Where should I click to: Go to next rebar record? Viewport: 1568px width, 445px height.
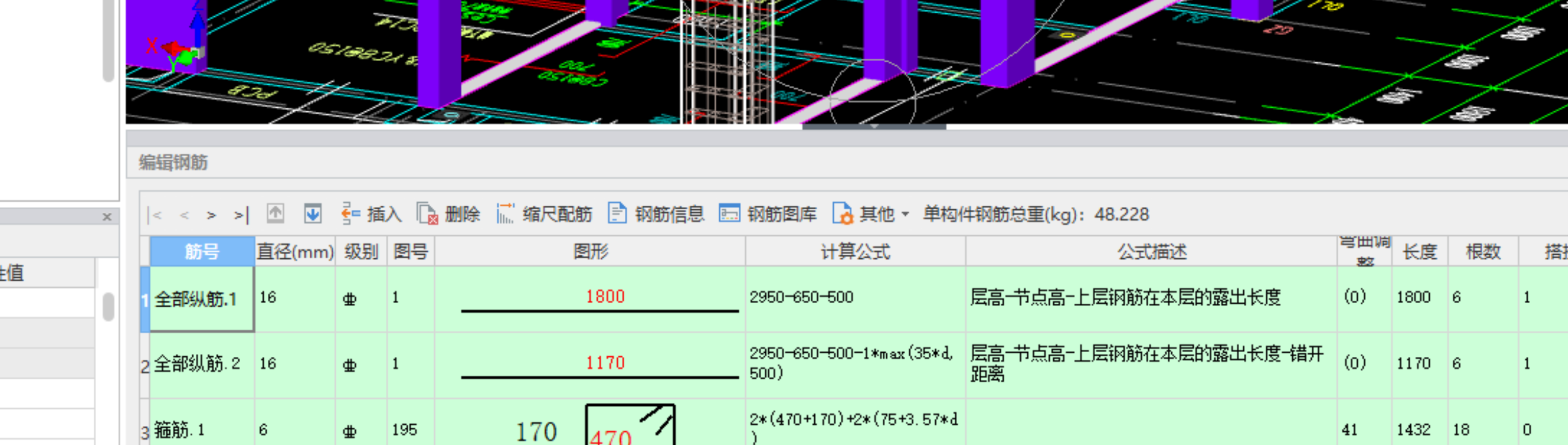pyautogui.click(x=211, y=214)
